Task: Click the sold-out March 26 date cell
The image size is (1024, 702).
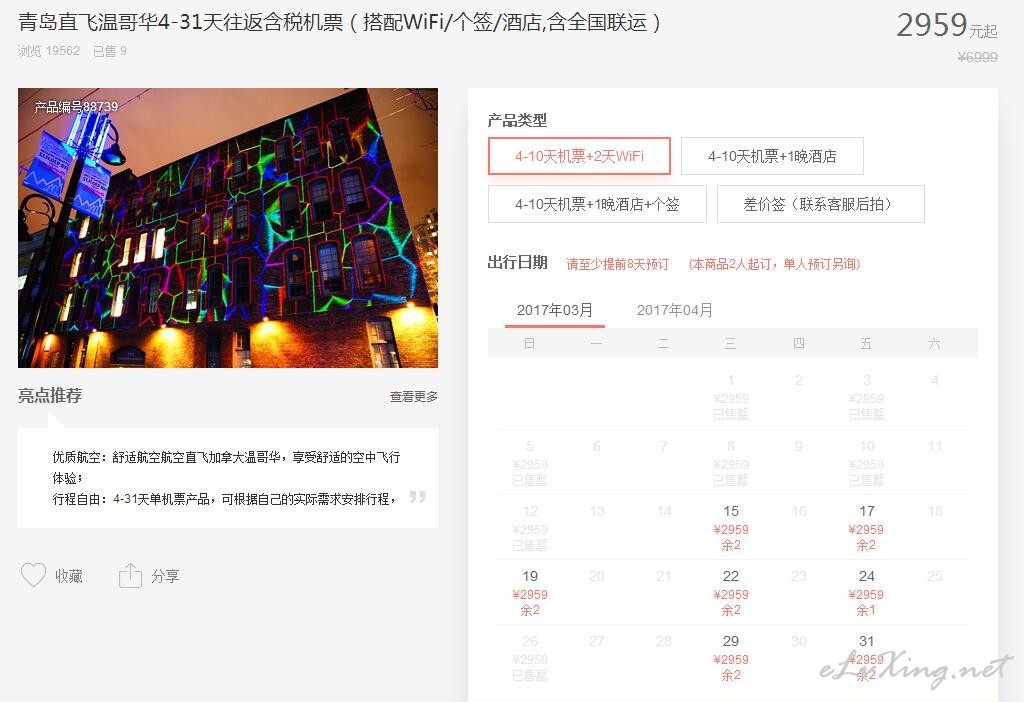Action: [530, 658]
